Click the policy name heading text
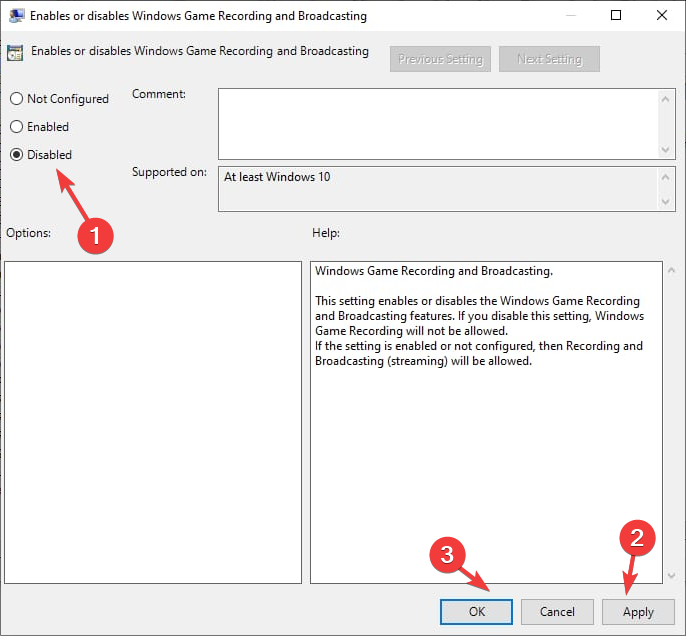686x636 pixels. (200, 51)
